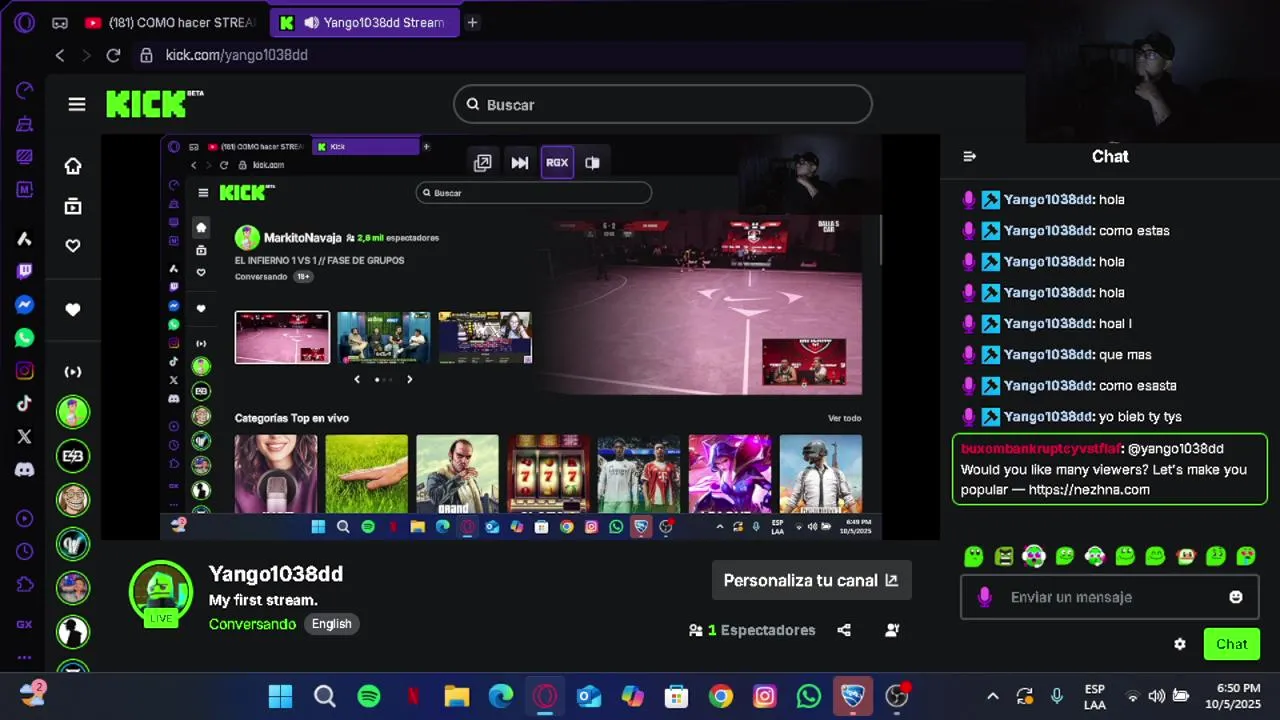The image size is (1280, 720).
Task: Click the site lock icon in address bar
Action: 146,55
